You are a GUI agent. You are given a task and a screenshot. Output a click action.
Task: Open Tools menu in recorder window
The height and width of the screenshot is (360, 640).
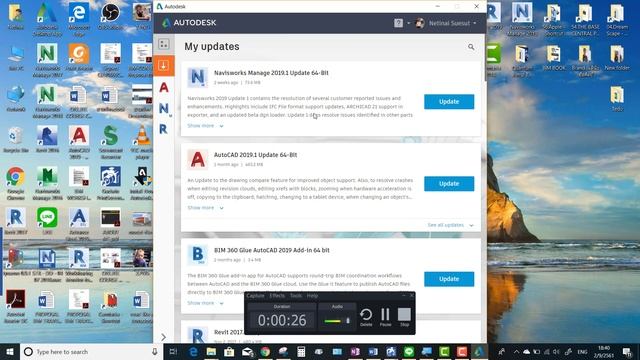coord(296,296)
